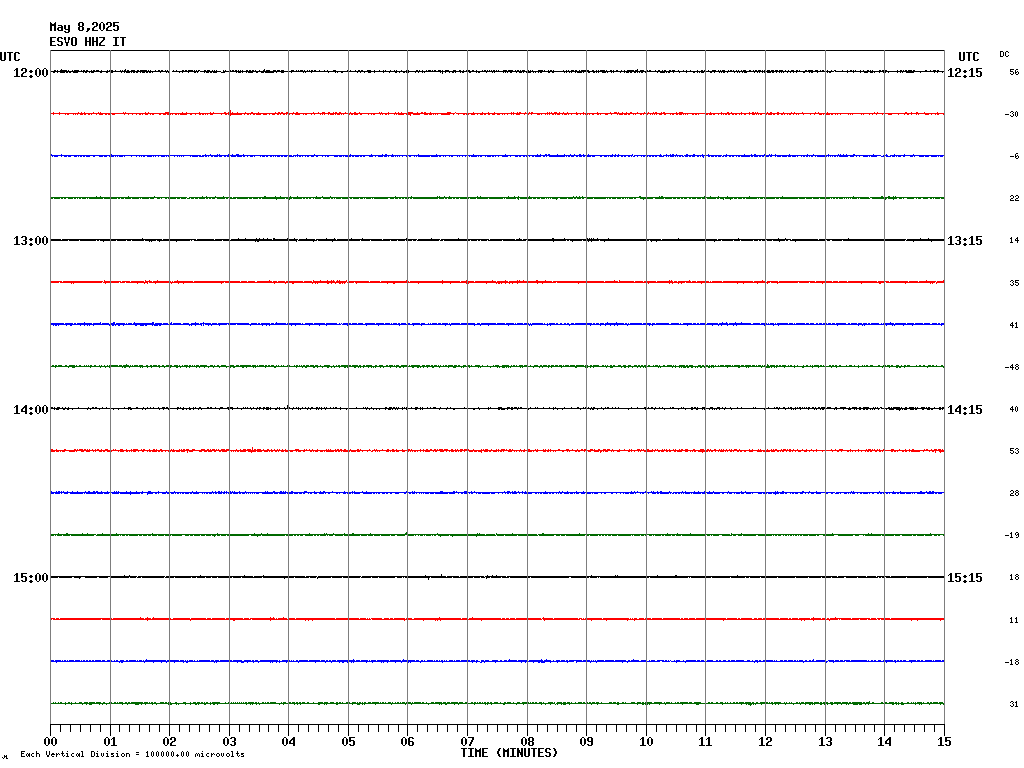The height and width of the screenshot is (768, 1024).
Task: Click the Each Vertical Division scale note
Action: click(x=133, y=754)
